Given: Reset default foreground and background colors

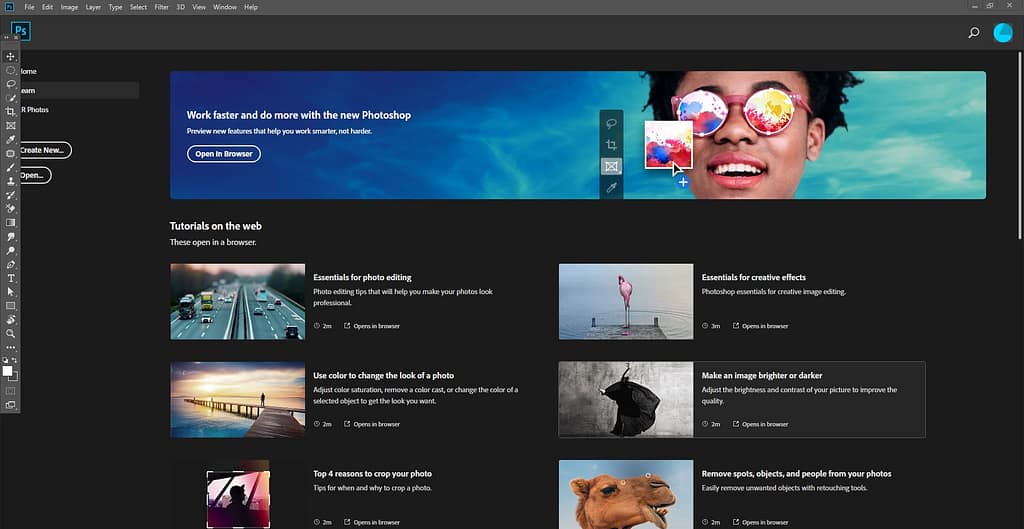Looking at the screenshot, I should tap(5, 360).
